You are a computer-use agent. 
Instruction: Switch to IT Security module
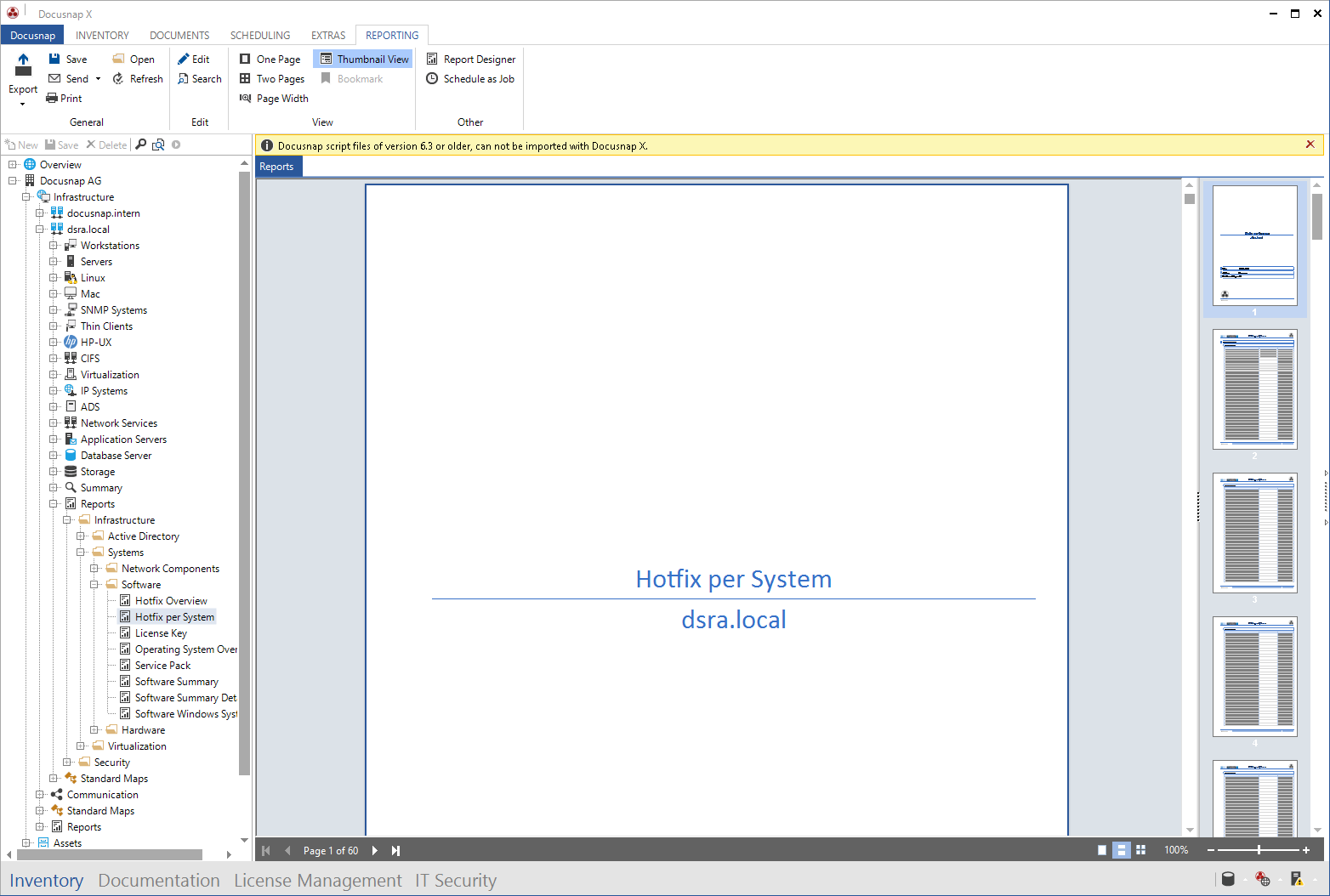(456, 880)
